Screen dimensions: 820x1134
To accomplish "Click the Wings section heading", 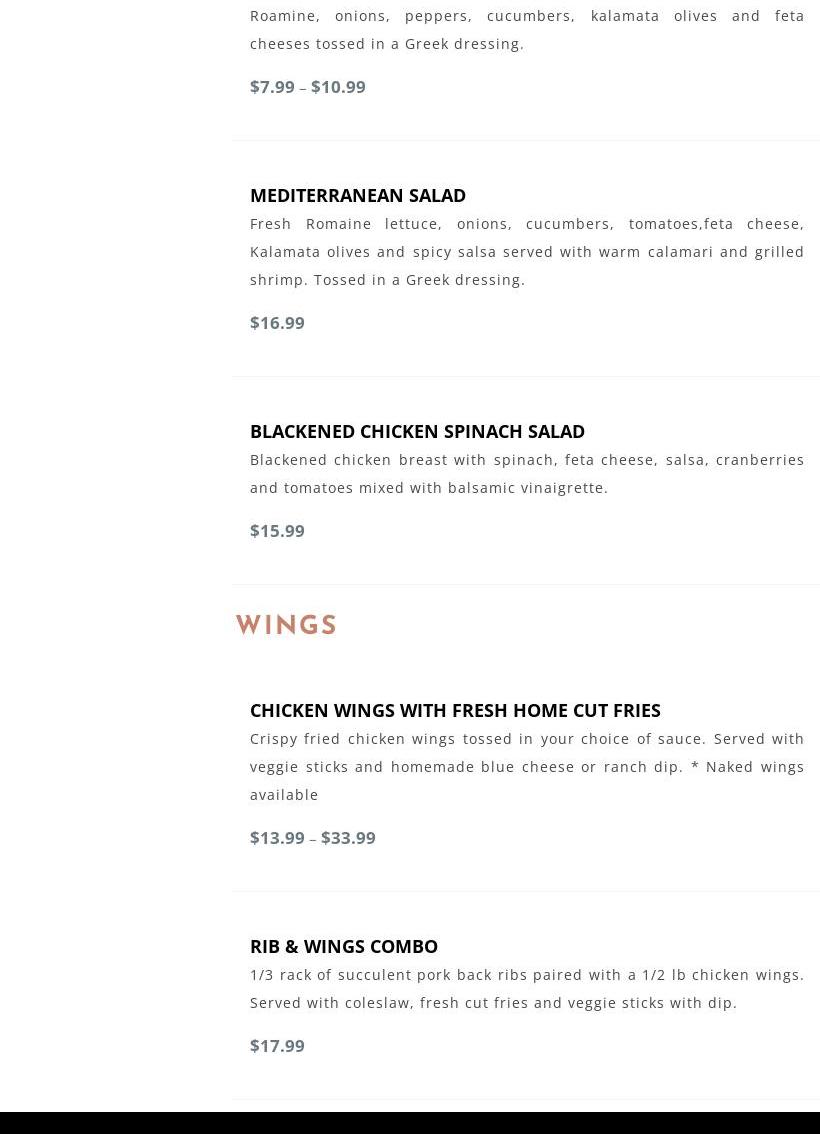I will coord(286,625).
